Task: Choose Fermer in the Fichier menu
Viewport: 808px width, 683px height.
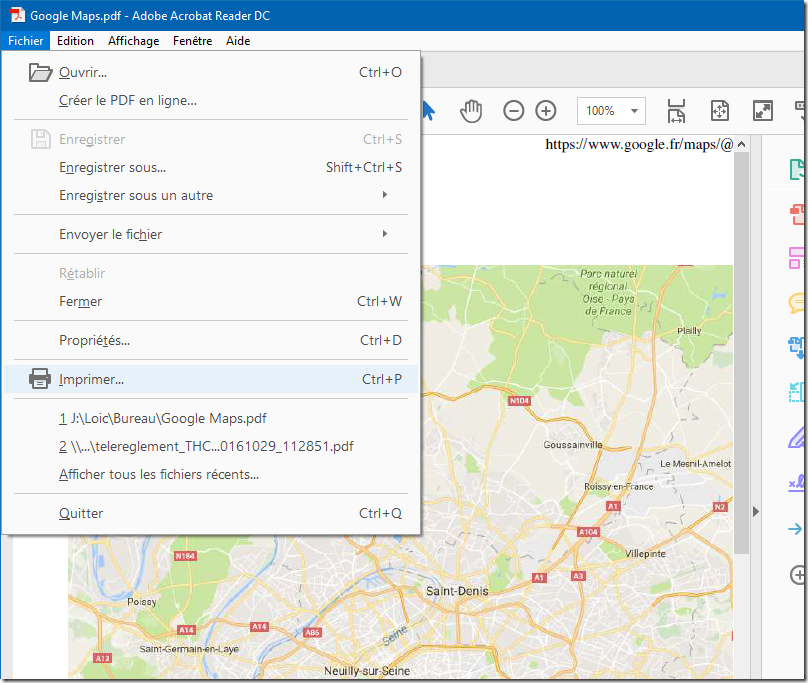Action: coord(211,302)
